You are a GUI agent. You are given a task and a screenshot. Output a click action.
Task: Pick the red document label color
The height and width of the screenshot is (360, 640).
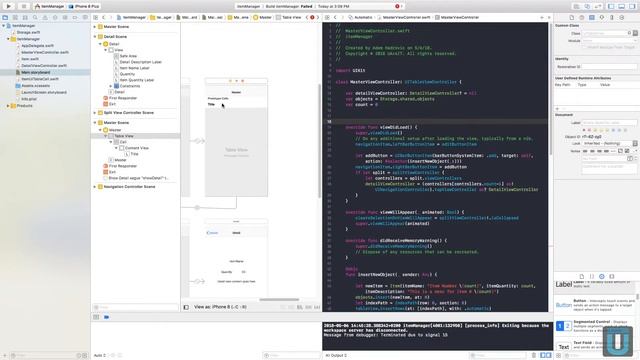(x=589, y=130)
